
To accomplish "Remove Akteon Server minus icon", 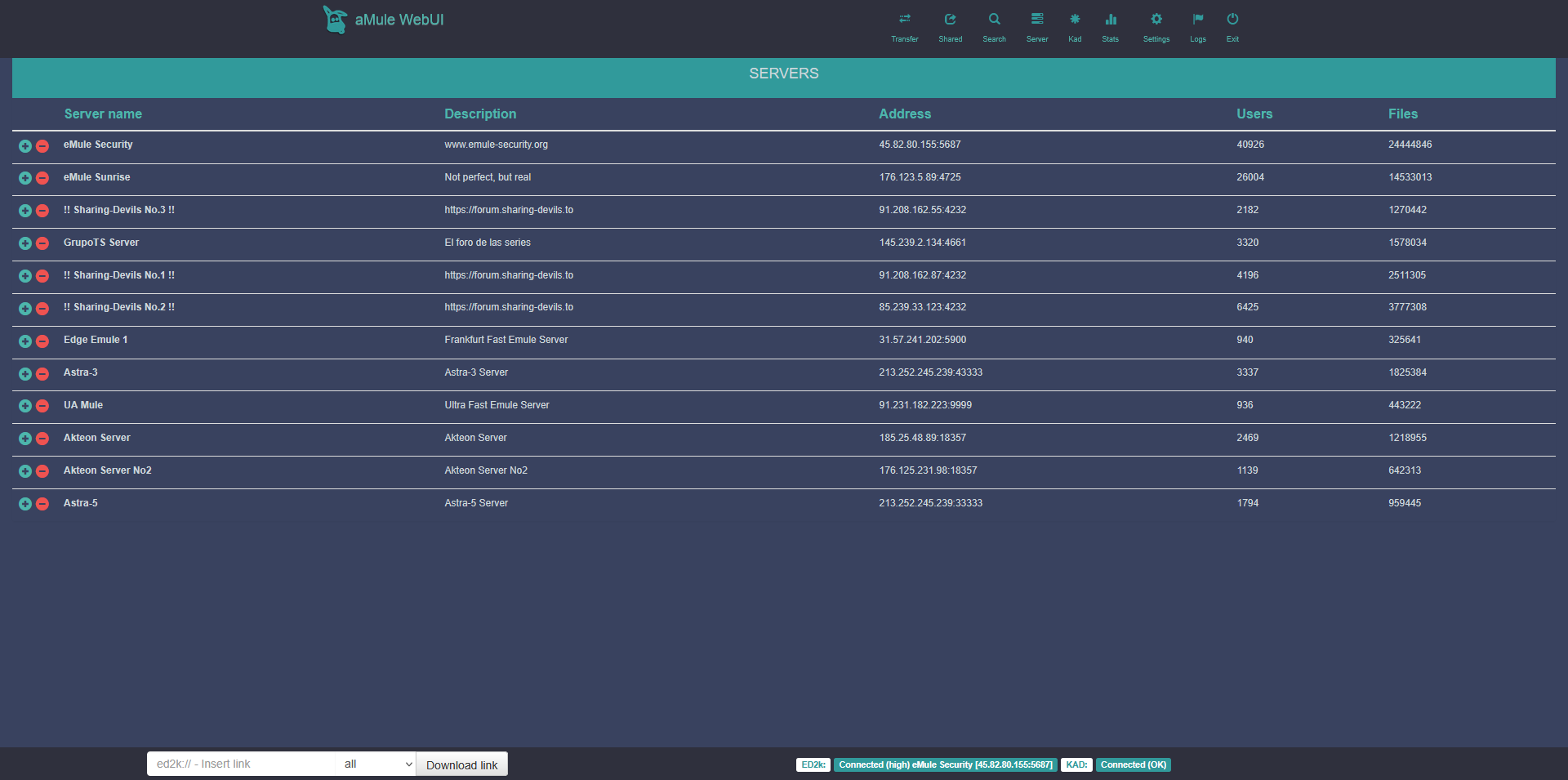I will [42, 439].
